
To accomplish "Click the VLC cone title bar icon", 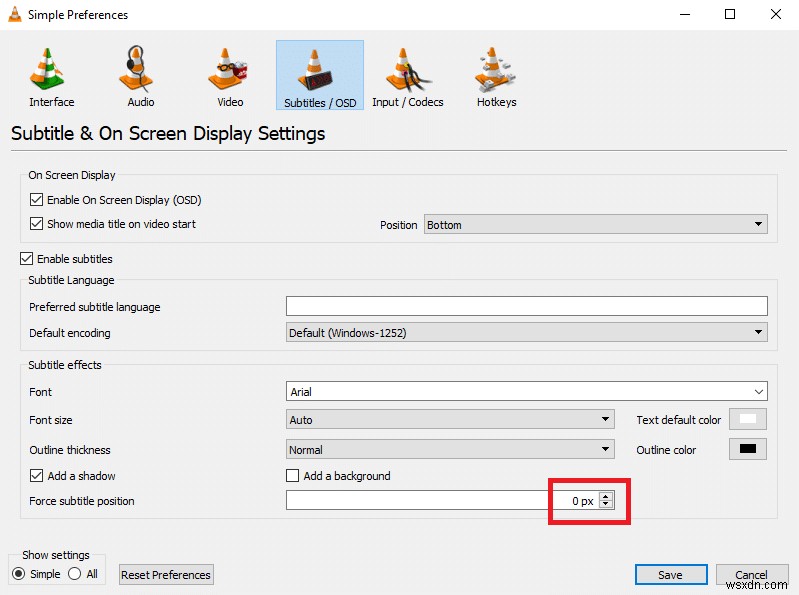I will pos(15,14).
